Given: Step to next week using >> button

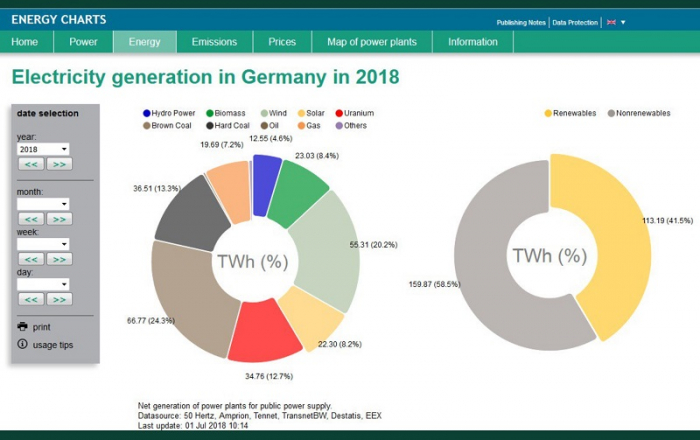Looking at the screenshot, I should tap(59, 259).
